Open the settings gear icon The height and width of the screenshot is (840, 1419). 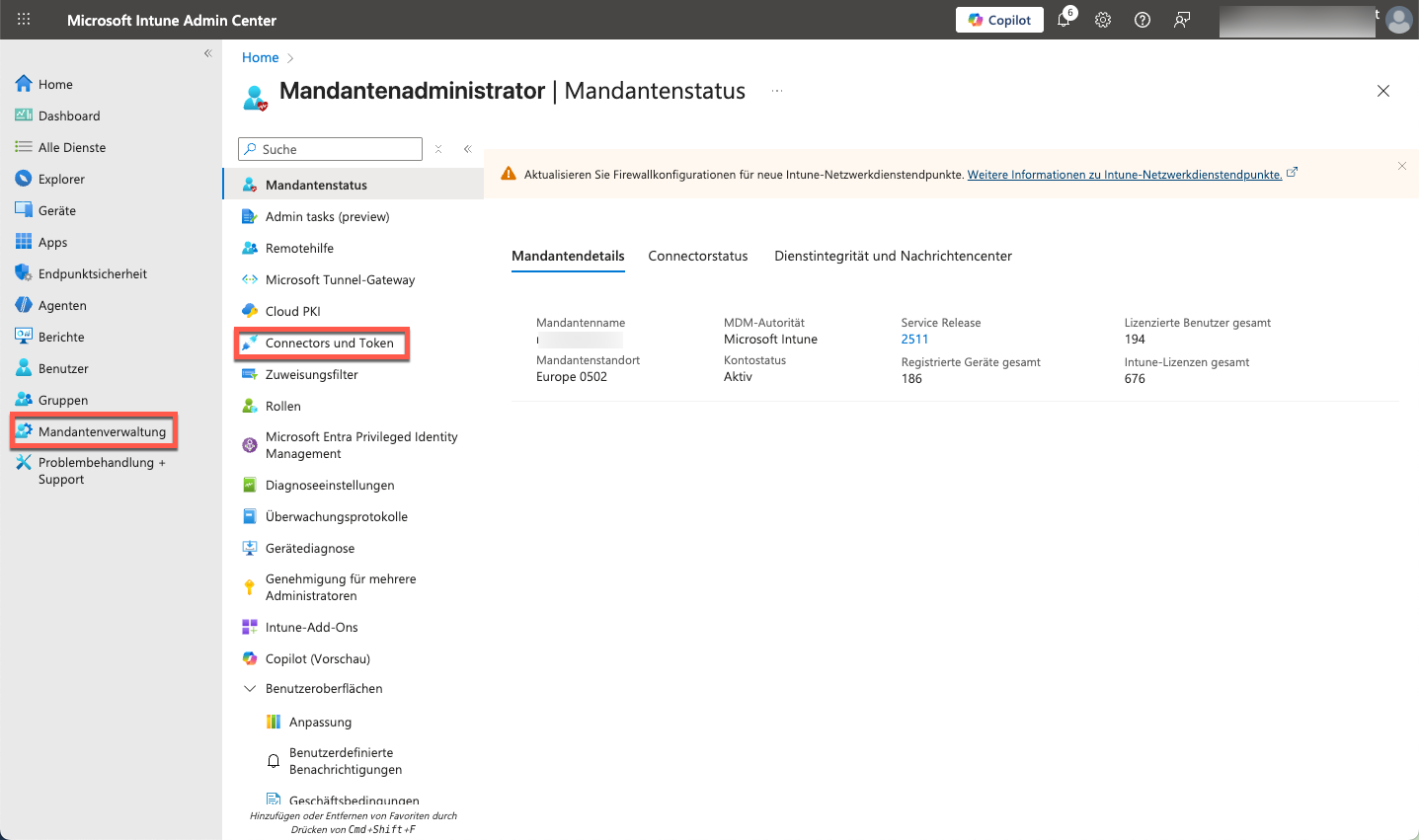click(x=1103, y=20)
